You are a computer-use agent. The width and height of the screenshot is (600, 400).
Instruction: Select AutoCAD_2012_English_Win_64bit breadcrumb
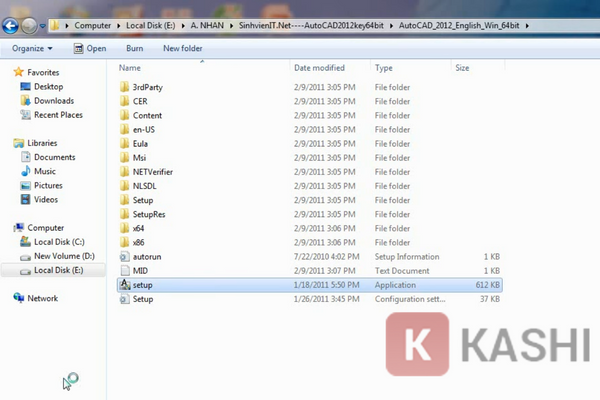coord(459,26)
